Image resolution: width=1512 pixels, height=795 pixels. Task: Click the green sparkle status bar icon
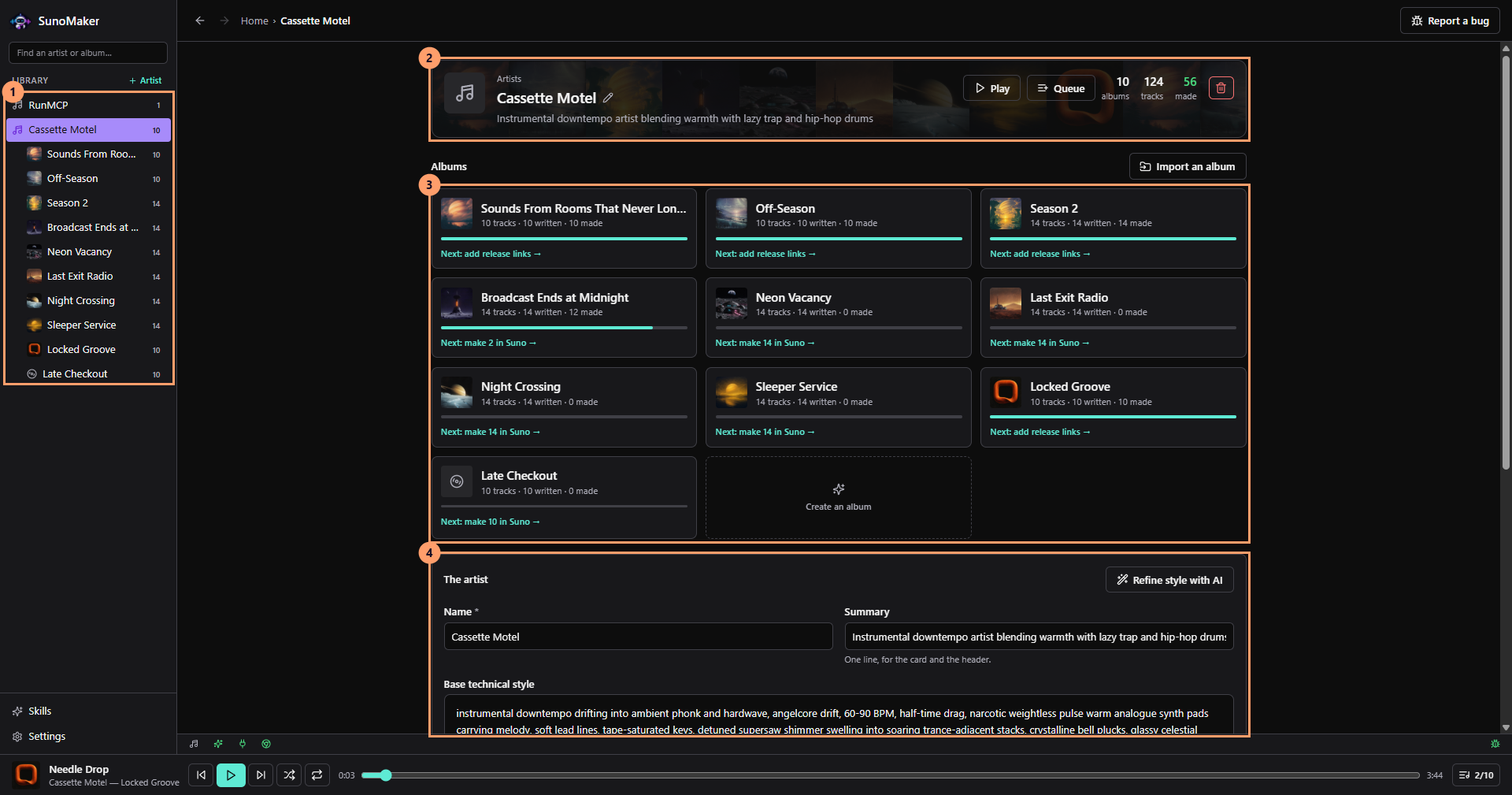pos(218,744)
